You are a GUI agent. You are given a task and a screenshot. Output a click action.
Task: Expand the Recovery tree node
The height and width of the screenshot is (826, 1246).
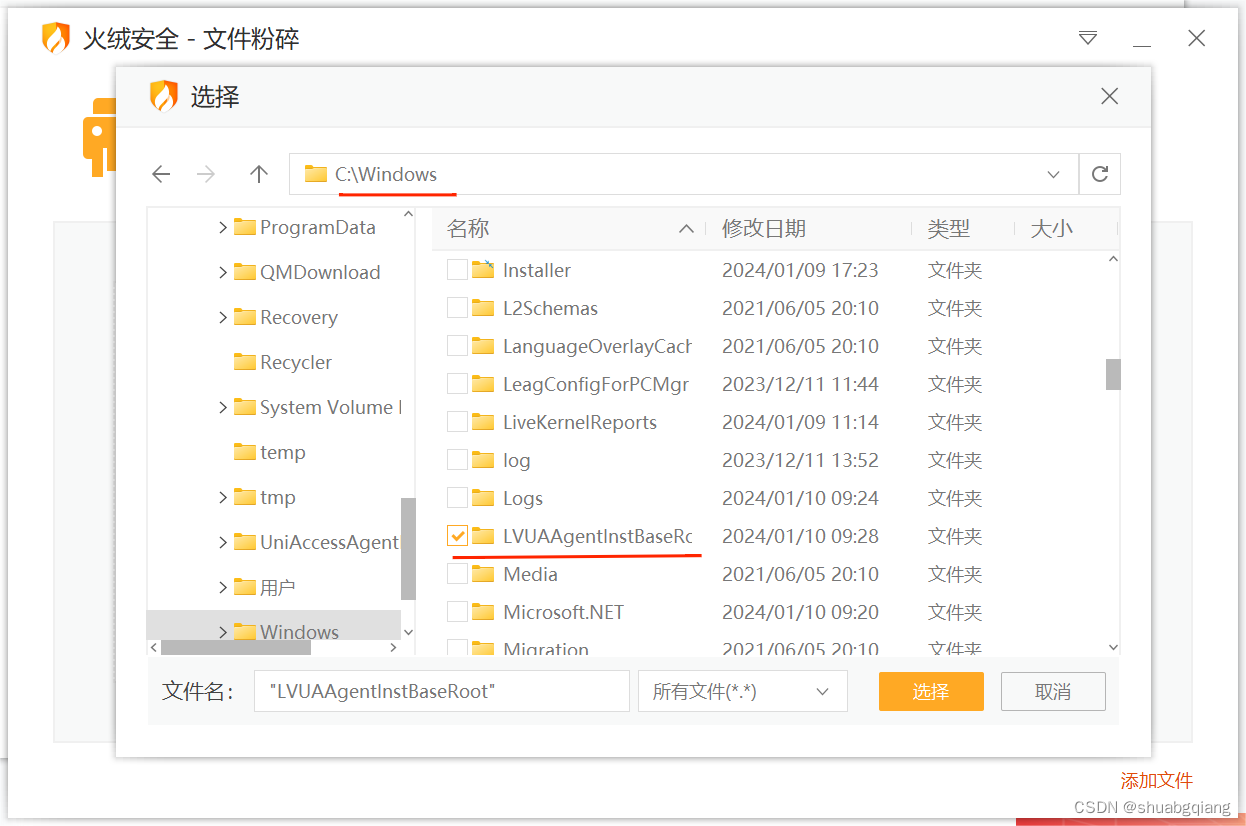click(223, 317)
